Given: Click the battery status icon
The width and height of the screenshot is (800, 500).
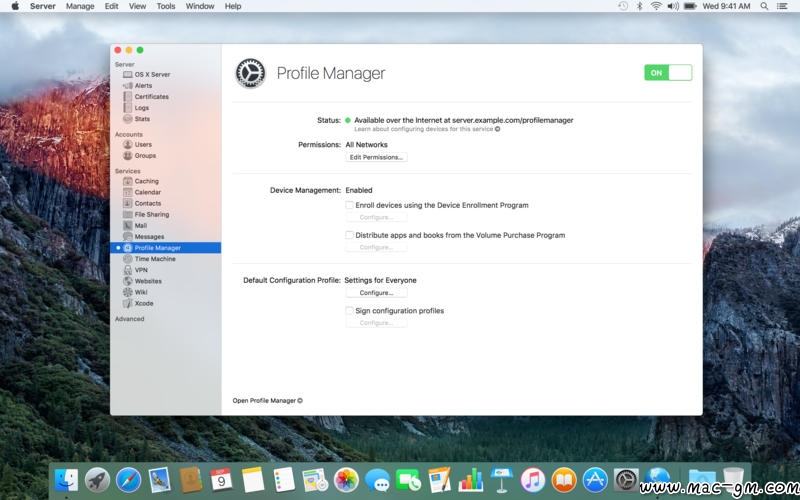Looking at the screenshot, I should [x=690, y=6].
